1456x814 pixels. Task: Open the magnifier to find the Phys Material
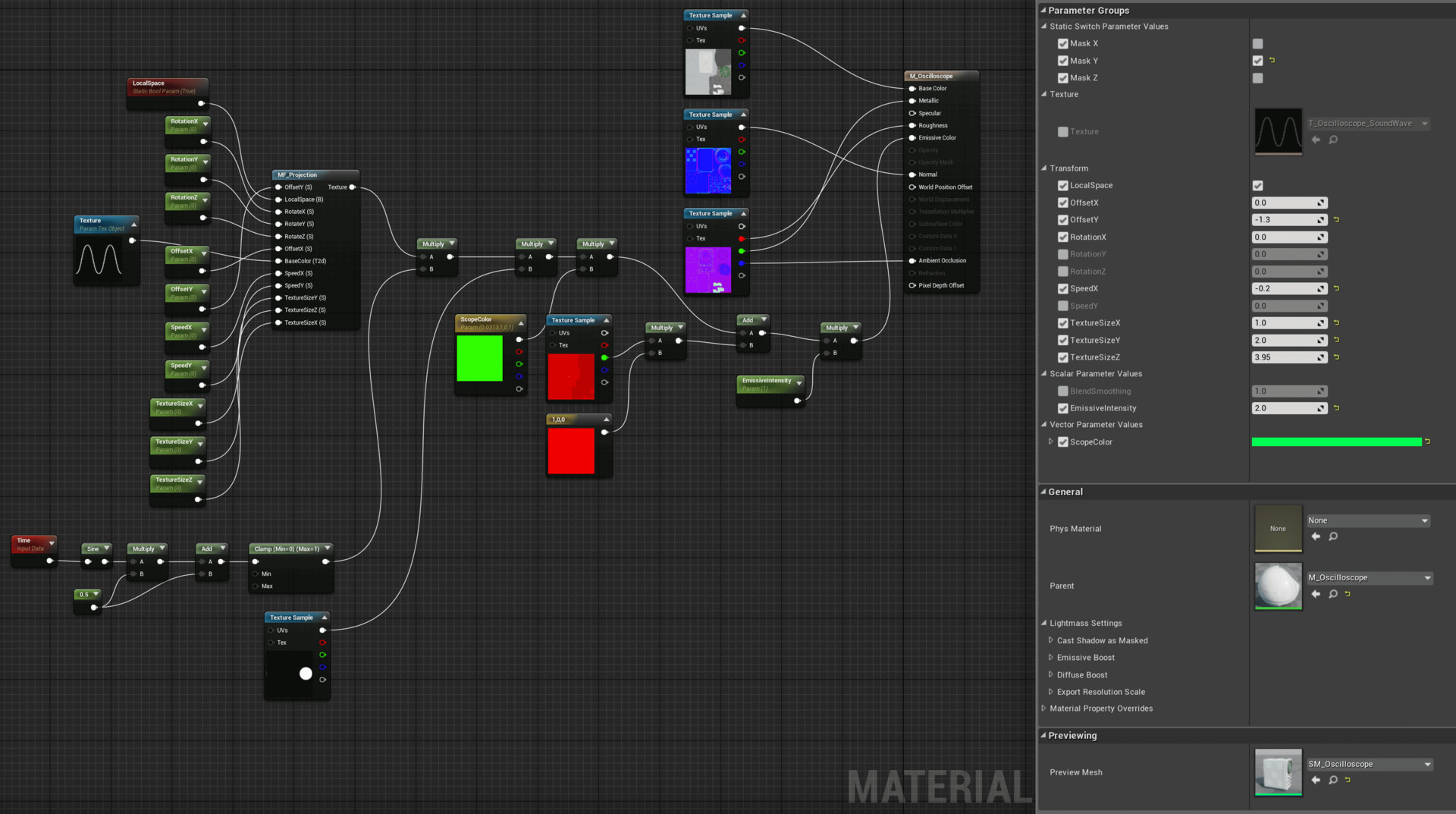click(x=1333, y=536)
